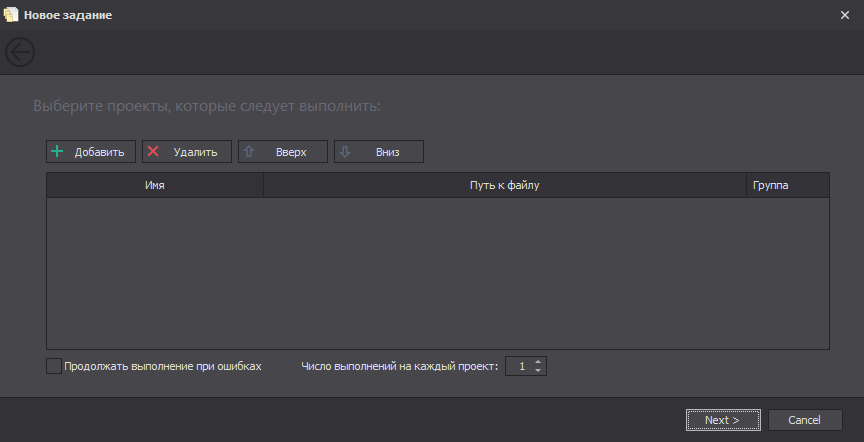Sort by the Имя column header
Image resolution: width=864 pixels, height=442 pixels.
coord(155,185)
